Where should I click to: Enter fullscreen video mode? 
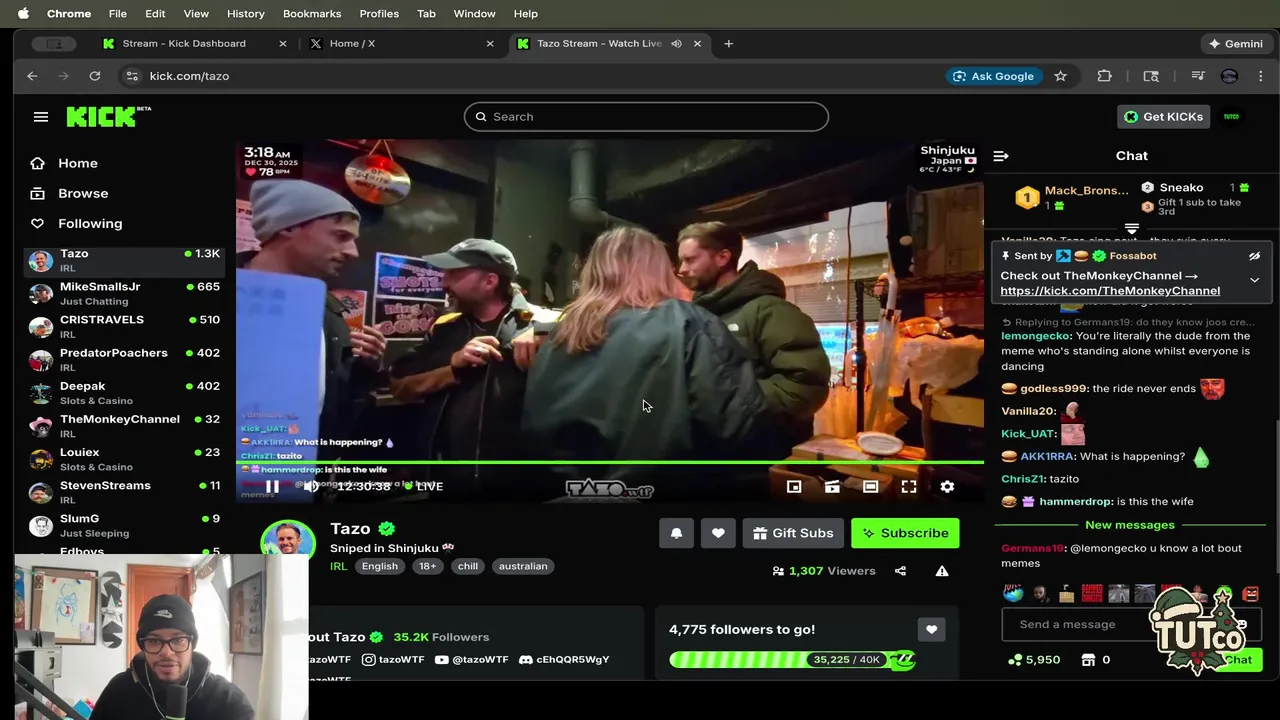(x=909, y=486)
